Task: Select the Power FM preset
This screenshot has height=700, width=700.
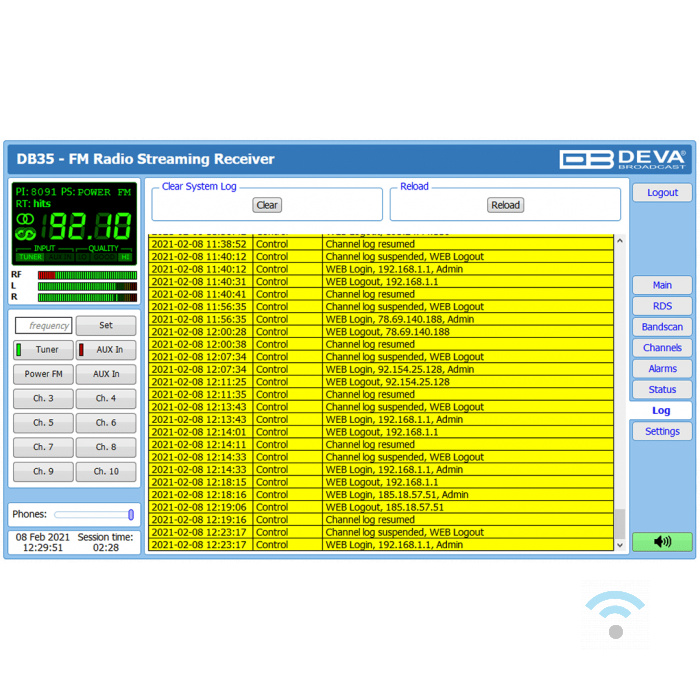Action: [x=43, y=374]
